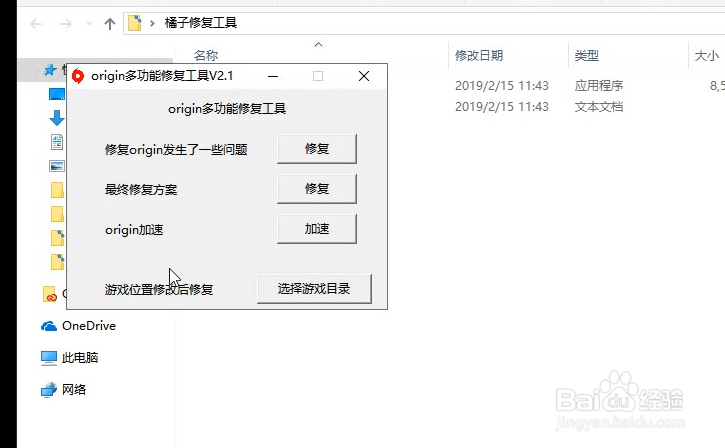Click 修复origin发生了一些问题 label
The height and width of the screenshot is (448, 725).
[176, 150]
